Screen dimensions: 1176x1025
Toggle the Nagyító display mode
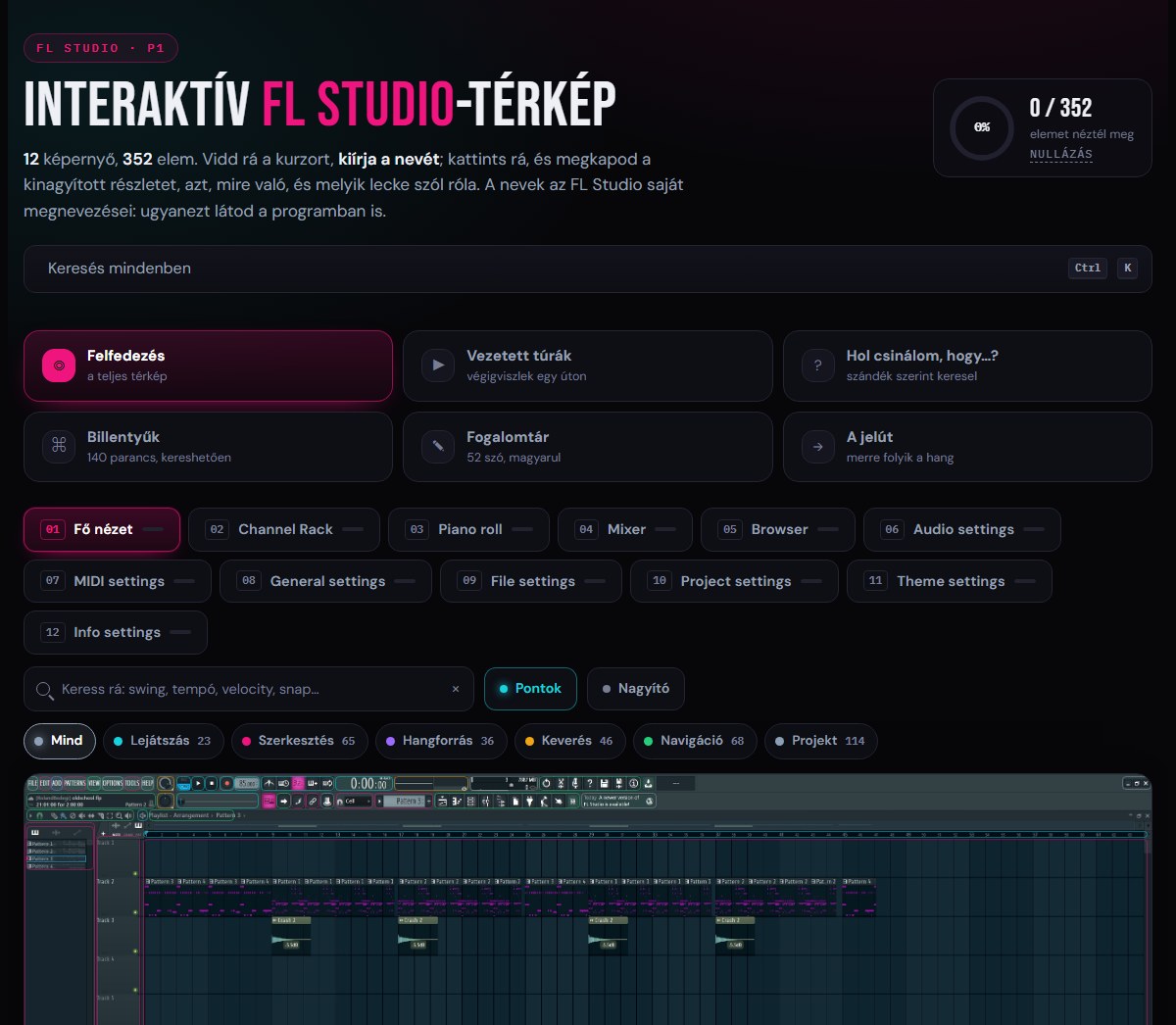pos(636,689)
